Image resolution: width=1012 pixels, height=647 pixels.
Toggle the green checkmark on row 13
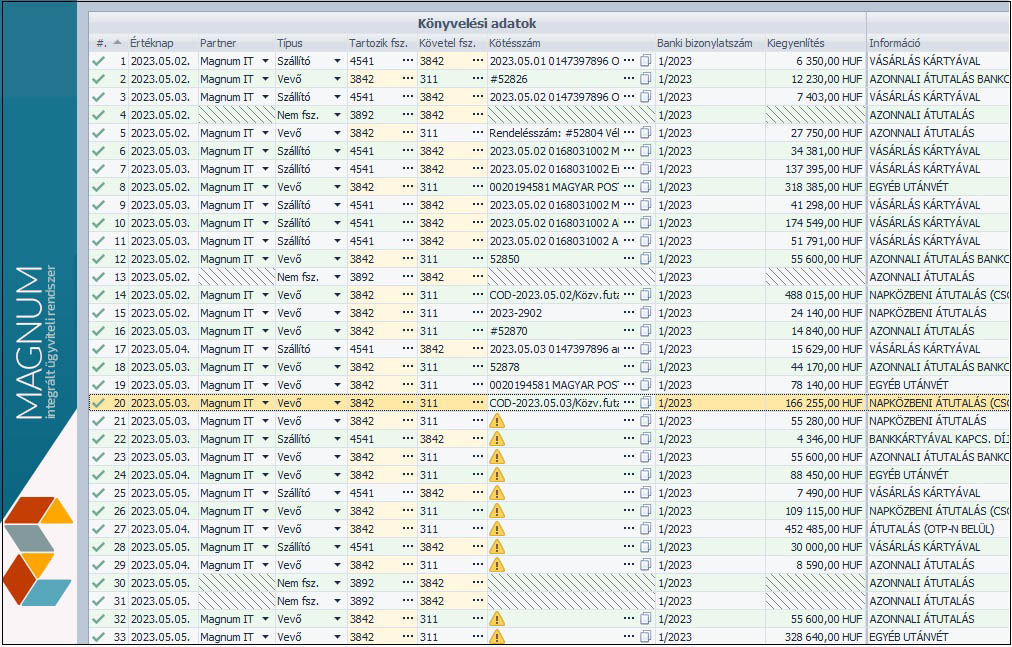(98, 277)
